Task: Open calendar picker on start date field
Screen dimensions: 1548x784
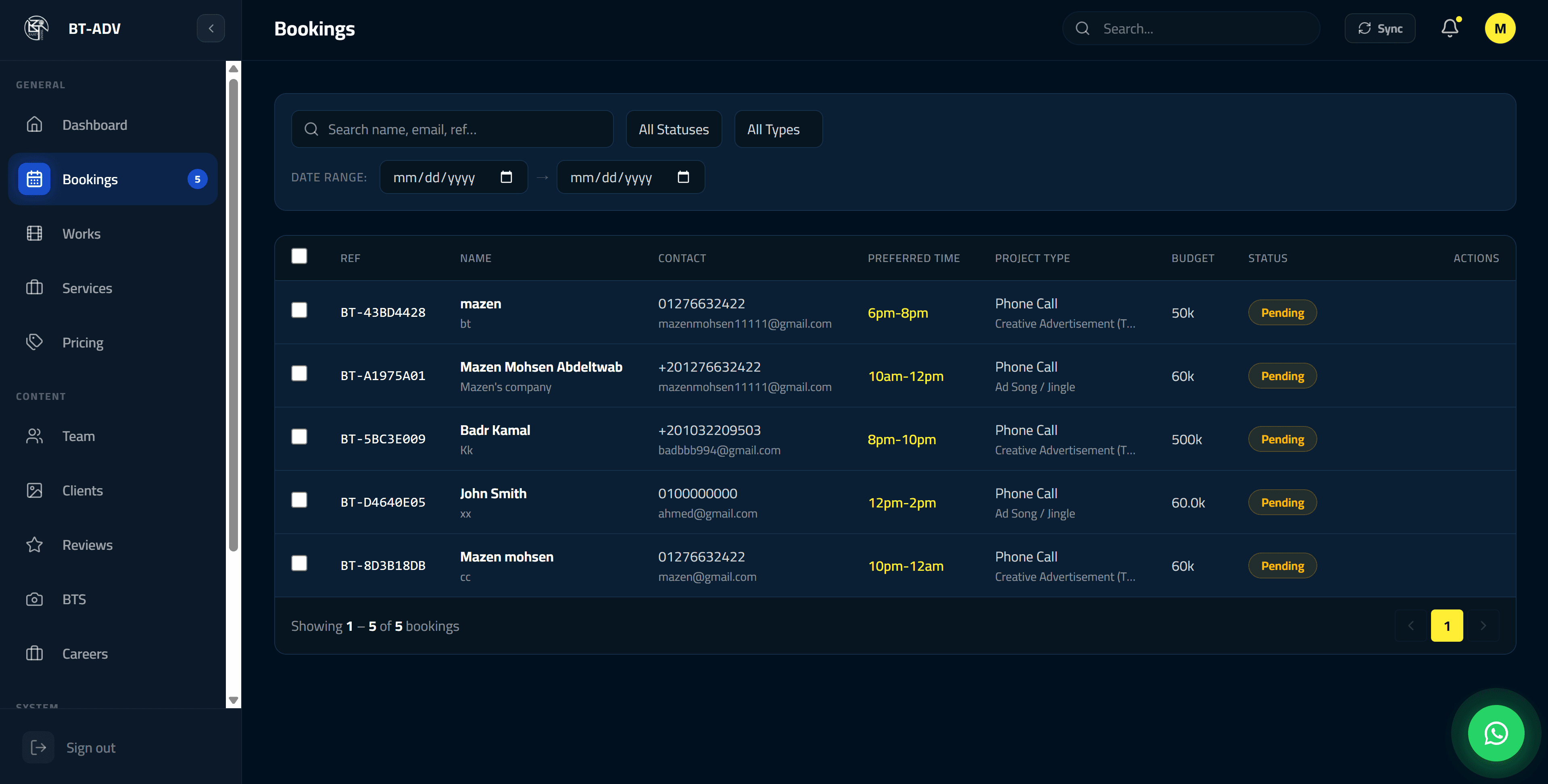Action: point(506,177)
